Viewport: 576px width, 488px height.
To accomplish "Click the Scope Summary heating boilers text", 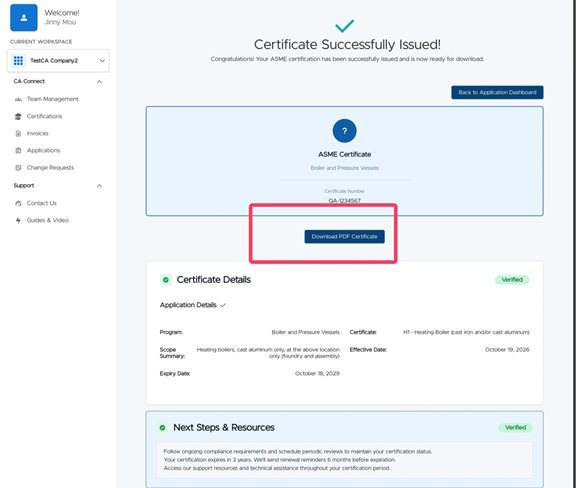I will pos(268,353).
